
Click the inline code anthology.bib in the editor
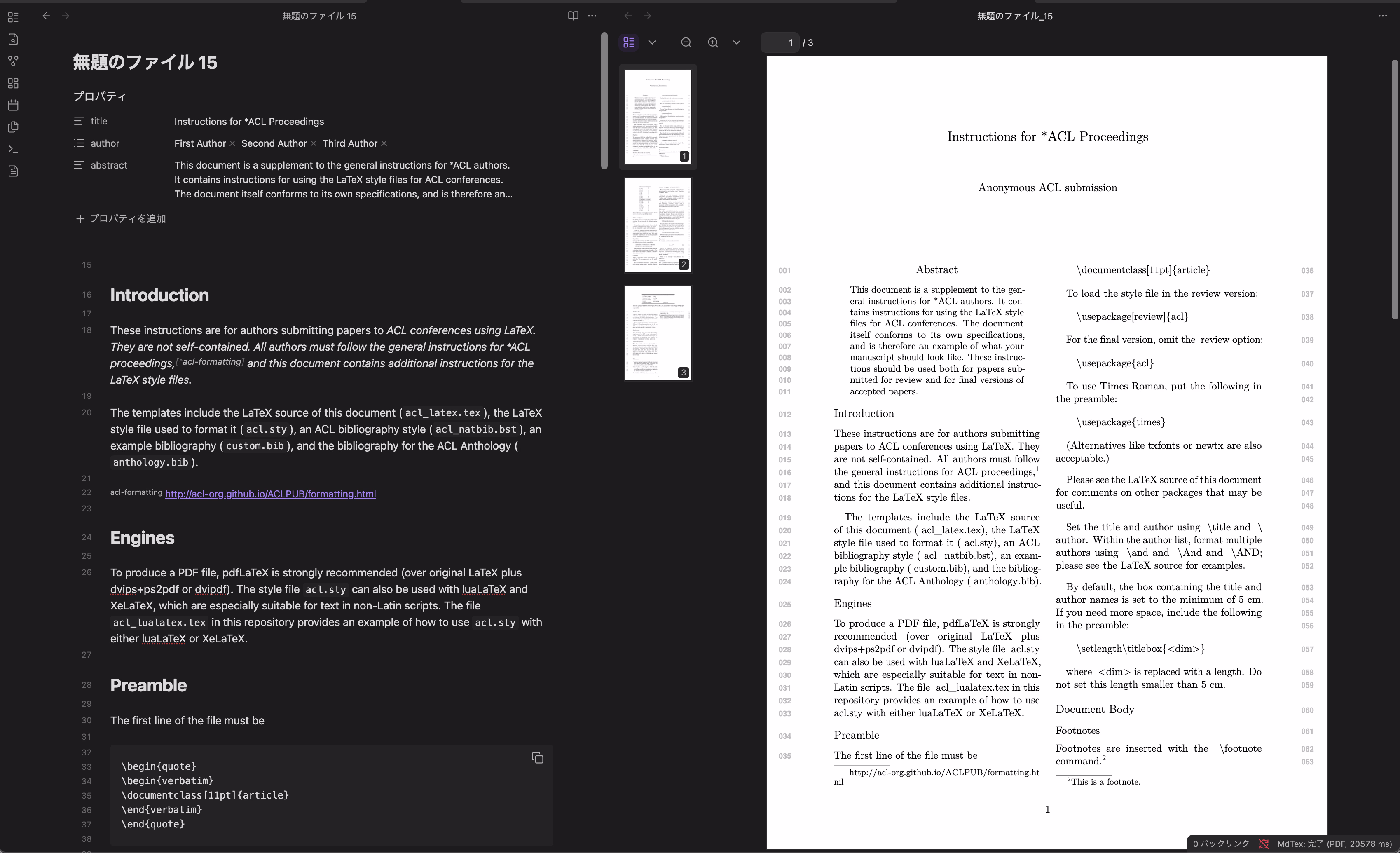pyautogui.click(x=150, y=463)
